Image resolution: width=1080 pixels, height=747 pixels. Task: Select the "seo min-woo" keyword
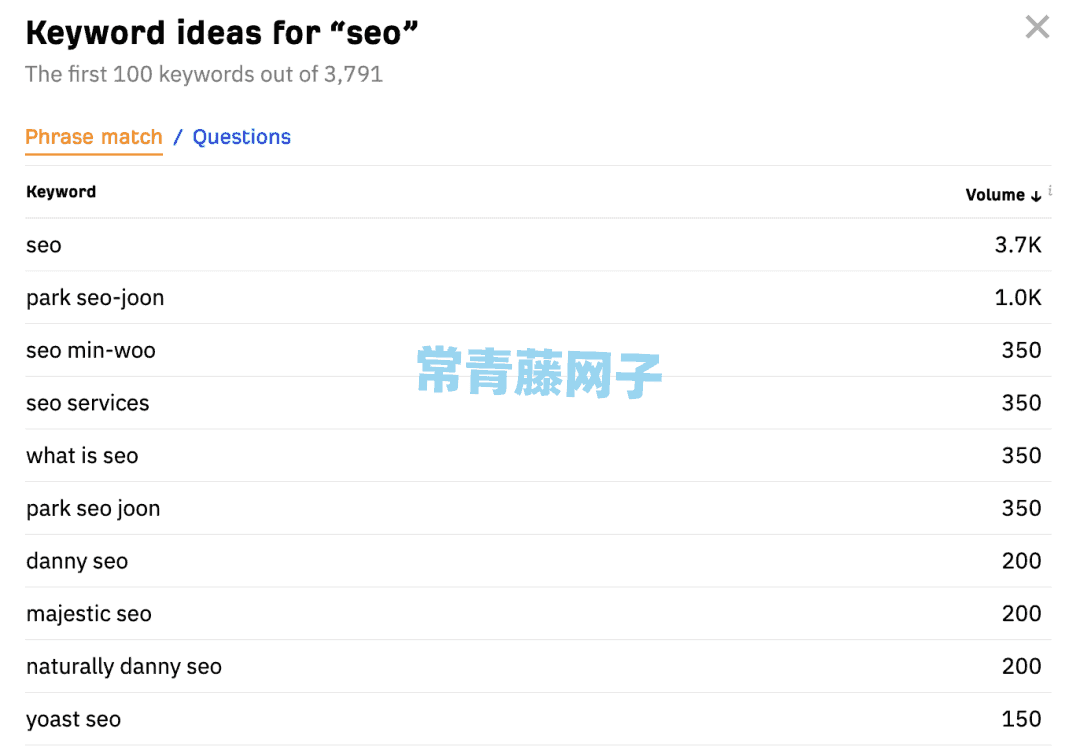(91, 350)
